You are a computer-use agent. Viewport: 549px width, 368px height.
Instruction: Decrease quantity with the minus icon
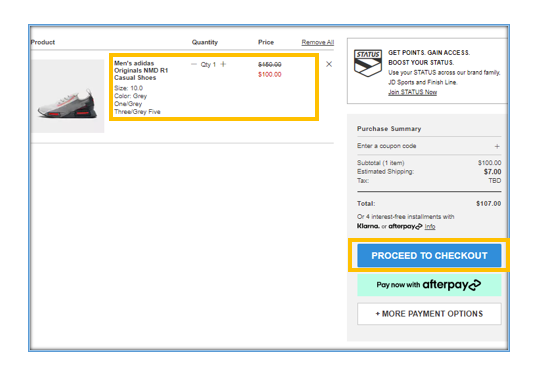coord(194,64)
